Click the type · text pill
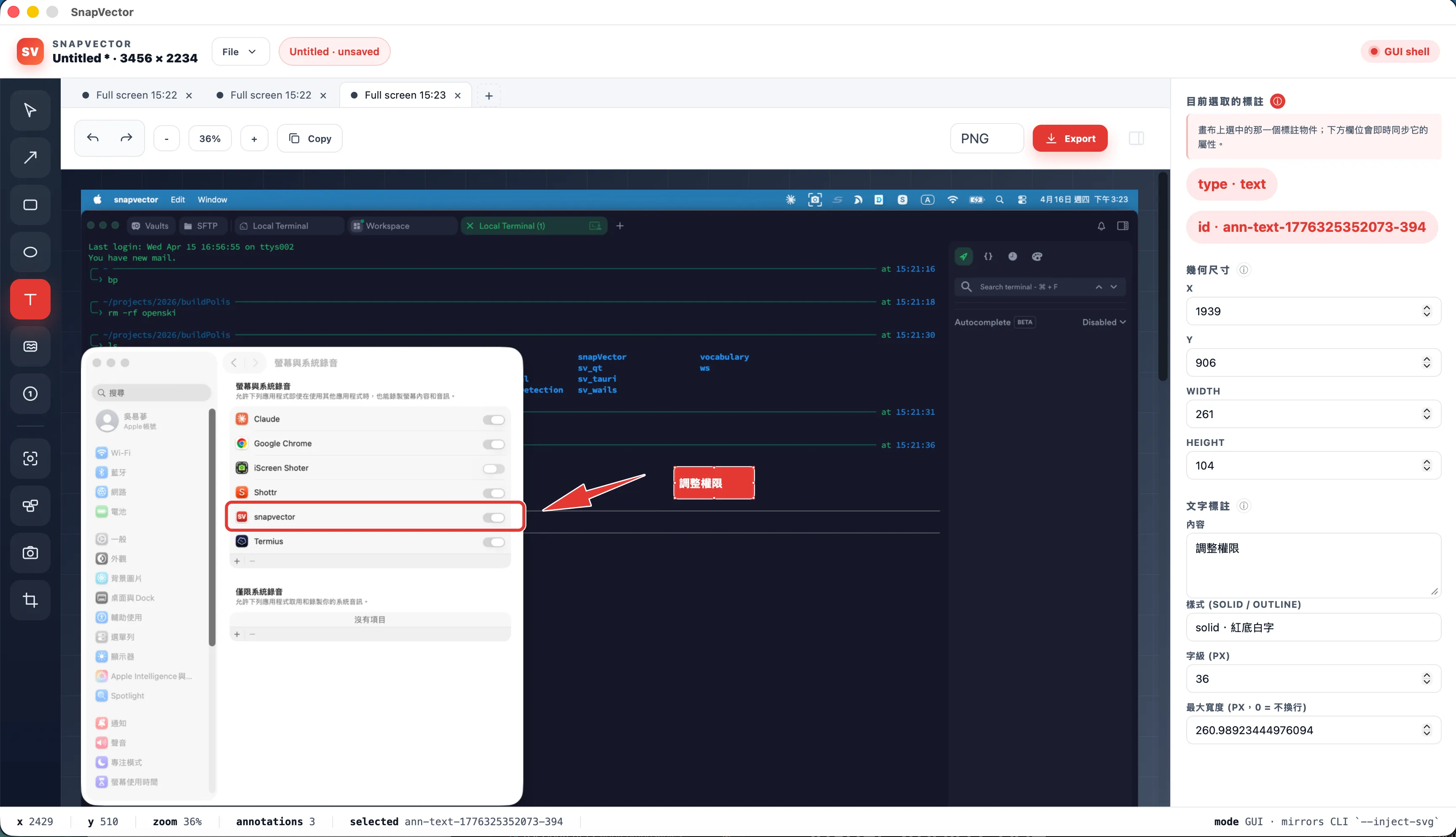 point(1231,184)
